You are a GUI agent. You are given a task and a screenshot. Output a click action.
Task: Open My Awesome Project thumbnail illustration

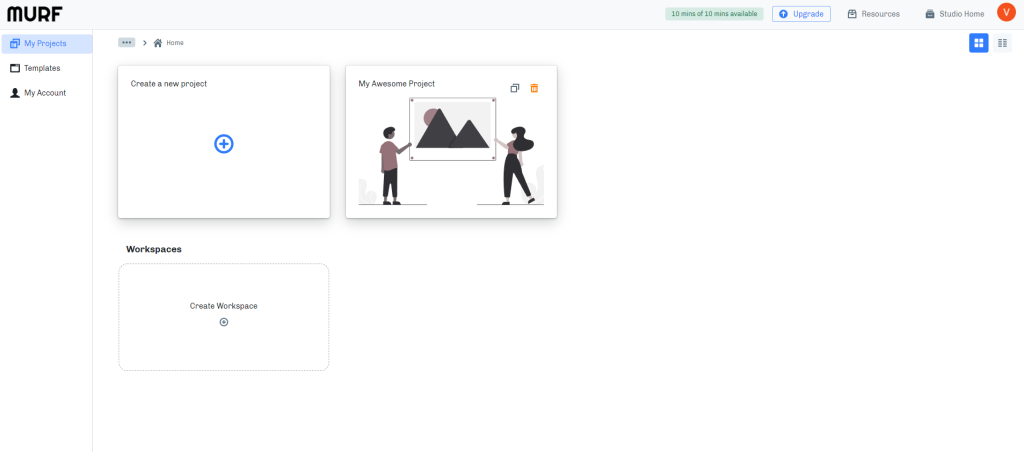coord(451,151)
